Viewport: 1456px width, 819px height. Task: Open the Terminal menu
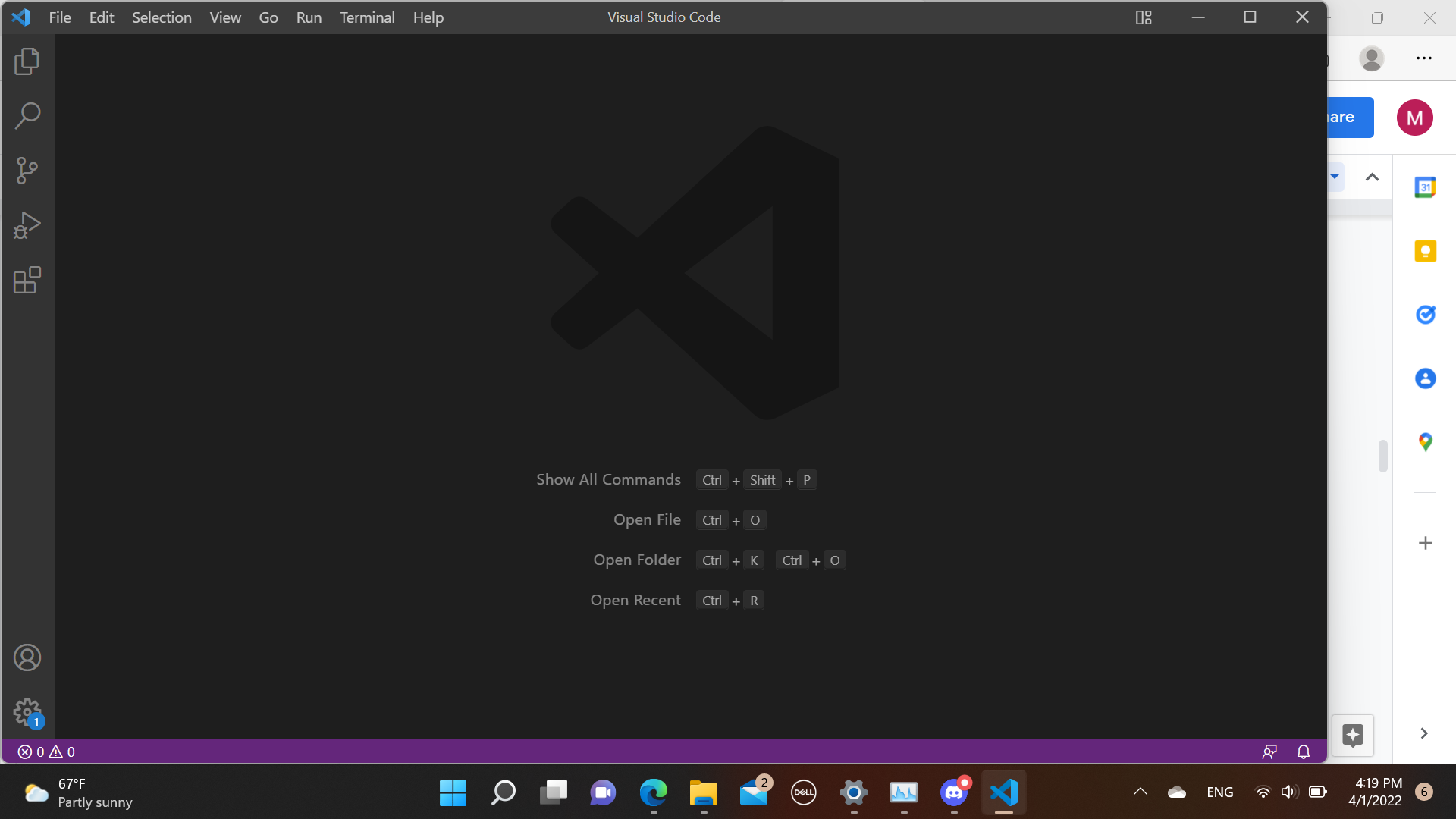[367, 17]
